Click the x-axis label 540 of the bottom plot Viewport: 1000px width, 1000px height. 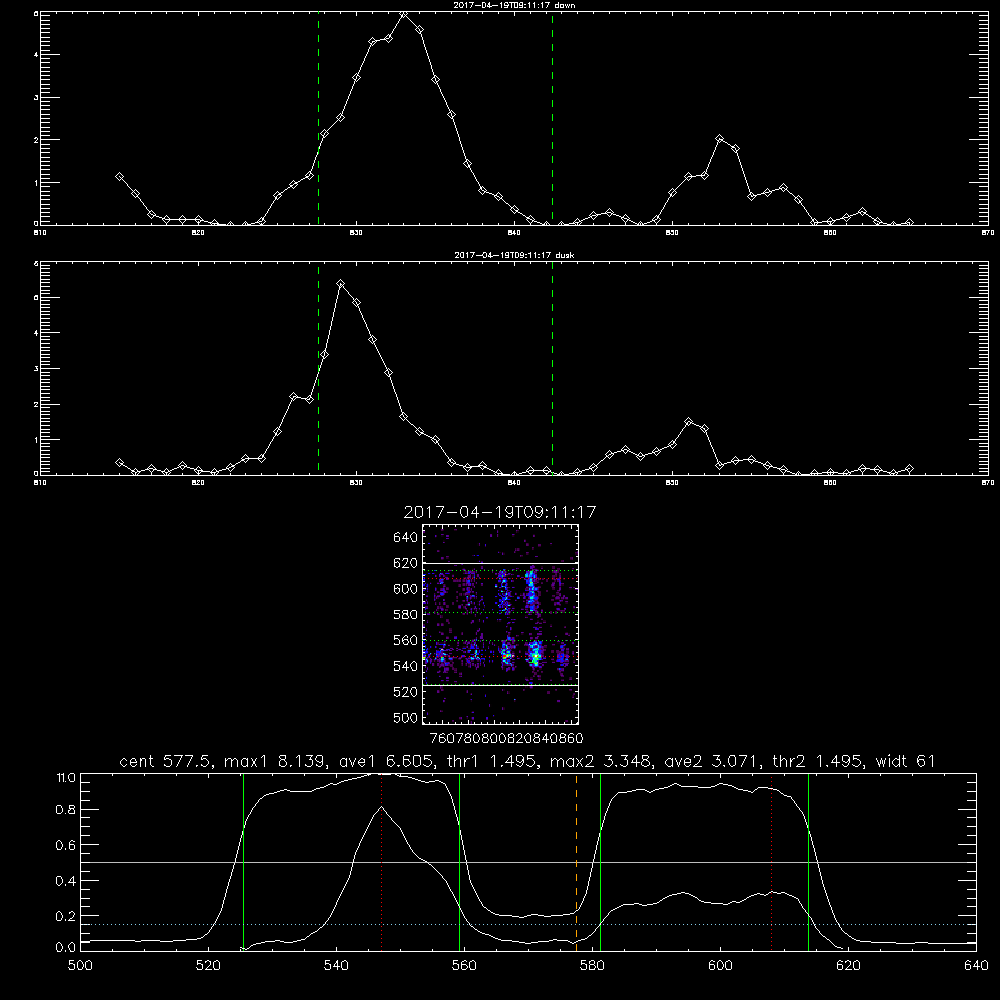(x=336, y=965)
